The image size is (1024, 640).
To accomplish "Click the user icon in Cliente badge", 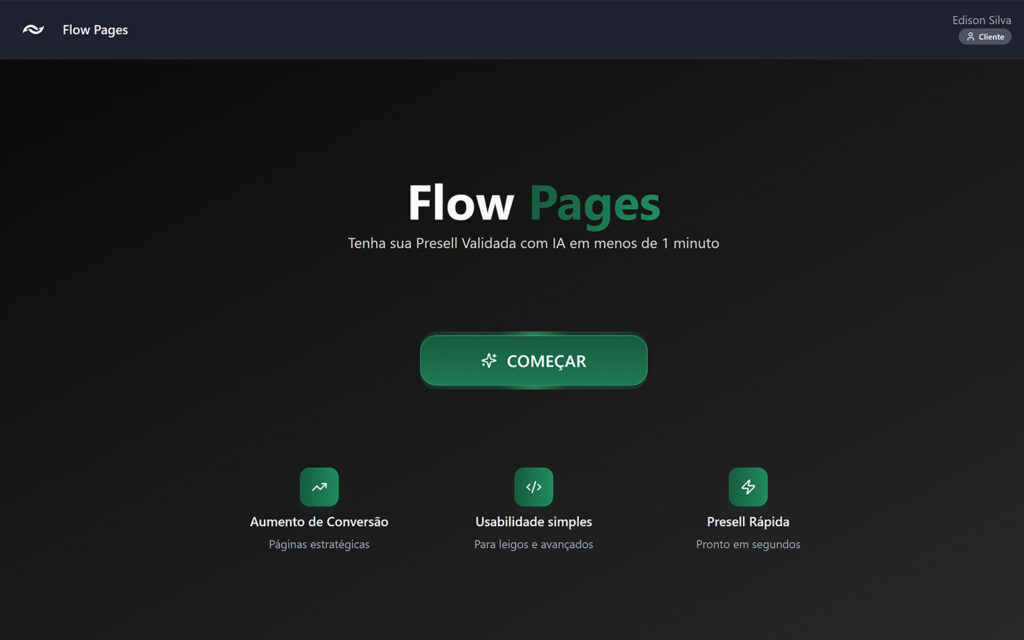I will pos(970,37).
